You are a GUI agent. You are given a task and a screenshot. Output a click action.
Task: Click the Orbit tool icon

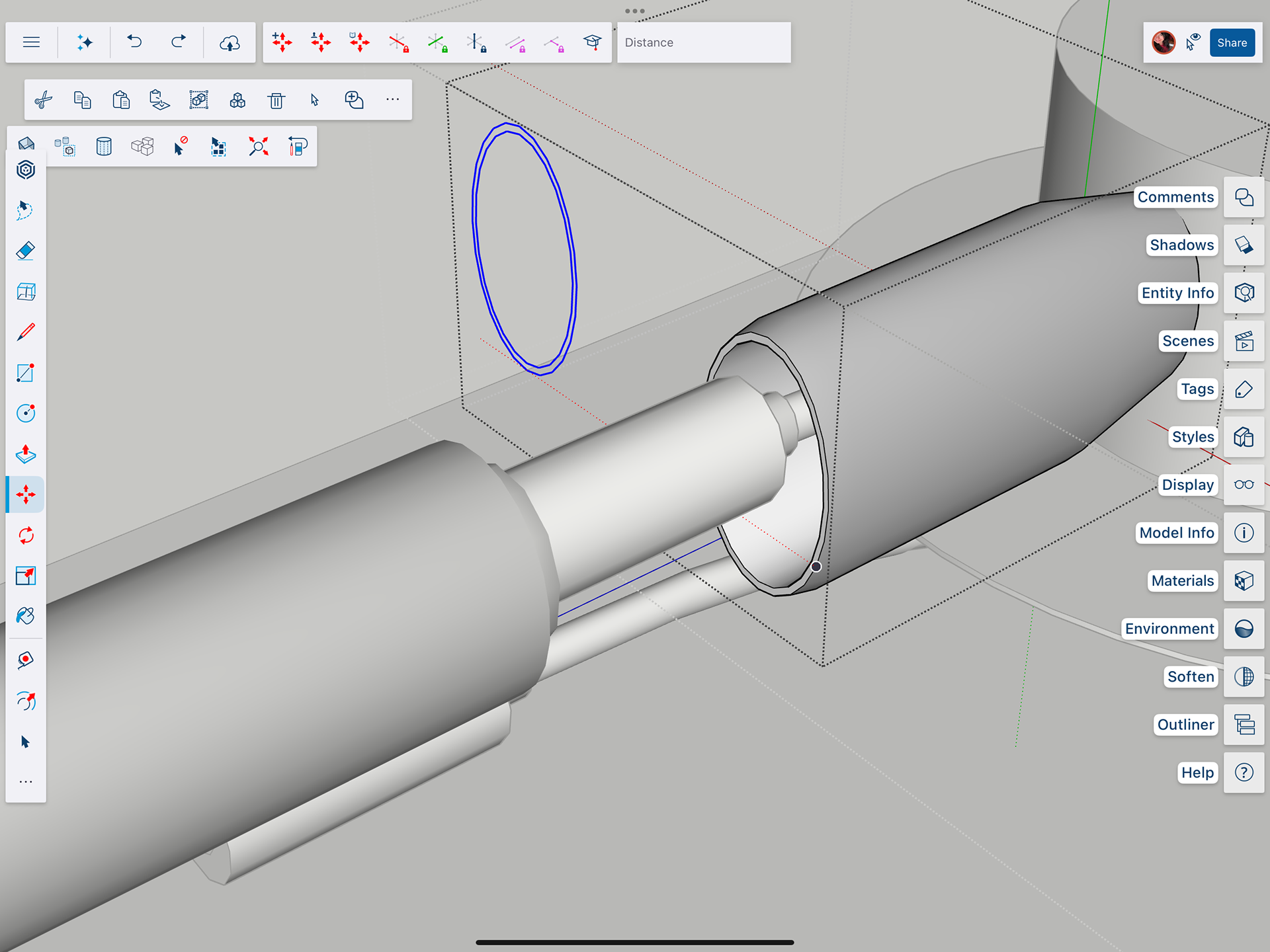(x=25, y=701)
